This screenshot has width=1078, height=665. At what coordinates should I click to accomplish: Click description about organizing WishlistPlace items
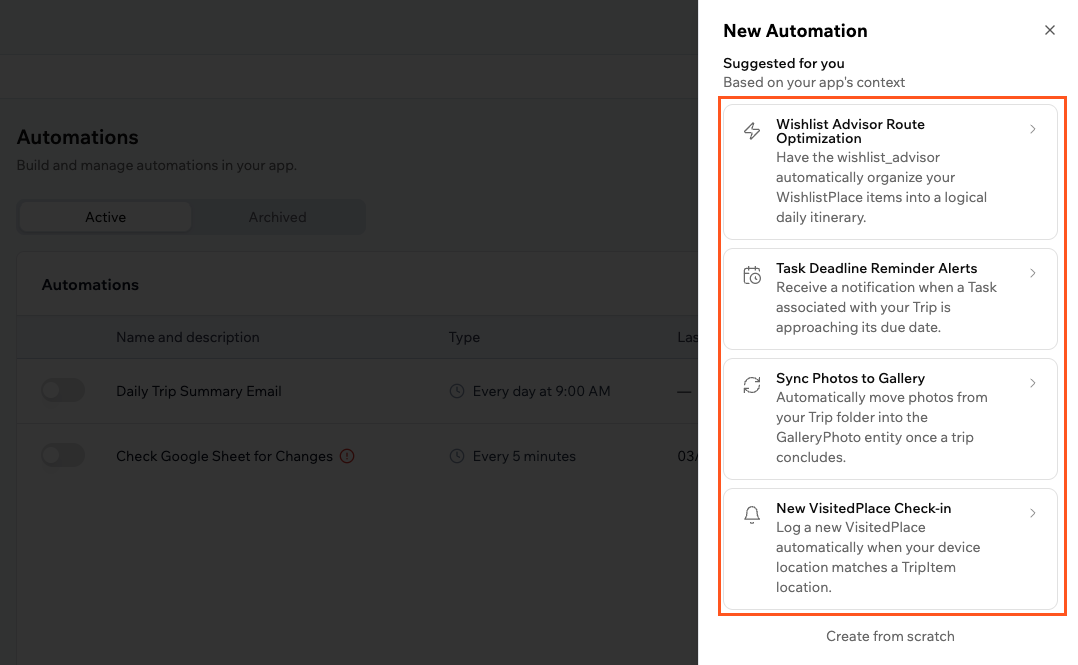pyautogui.click(x=881, y=187)
